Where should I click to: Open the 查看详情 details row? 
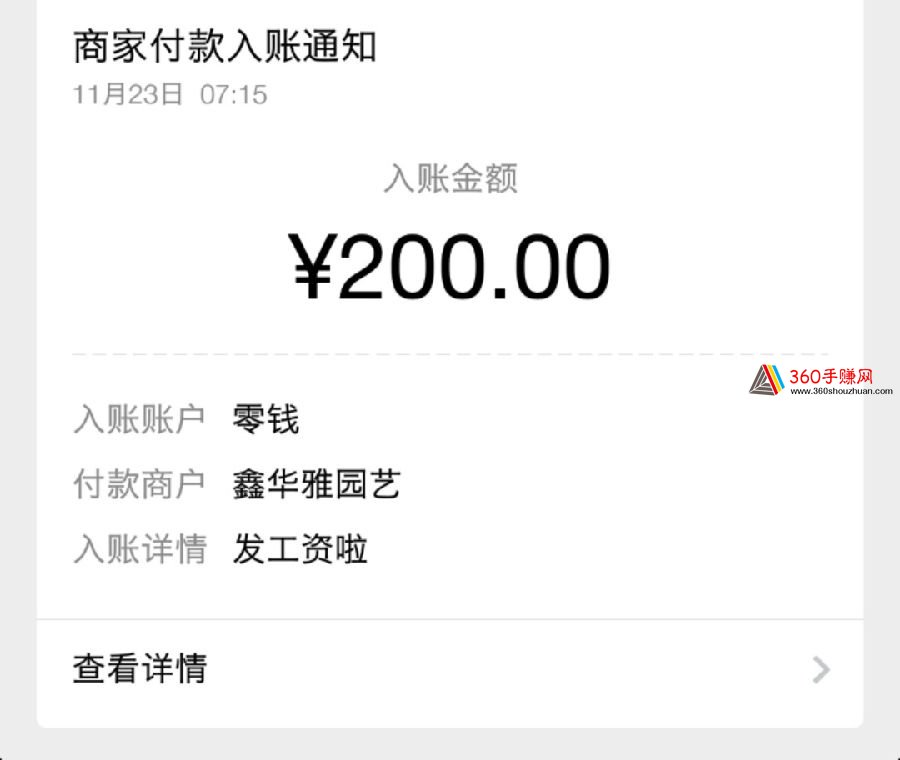point(450,669)
